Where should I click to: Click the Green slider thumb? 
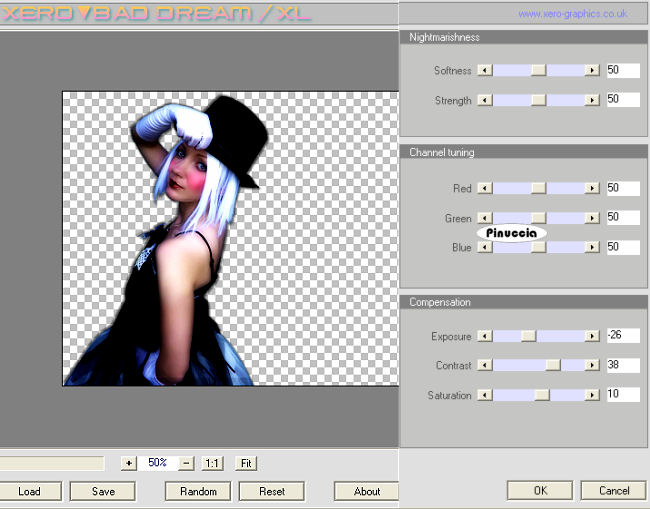538,218
